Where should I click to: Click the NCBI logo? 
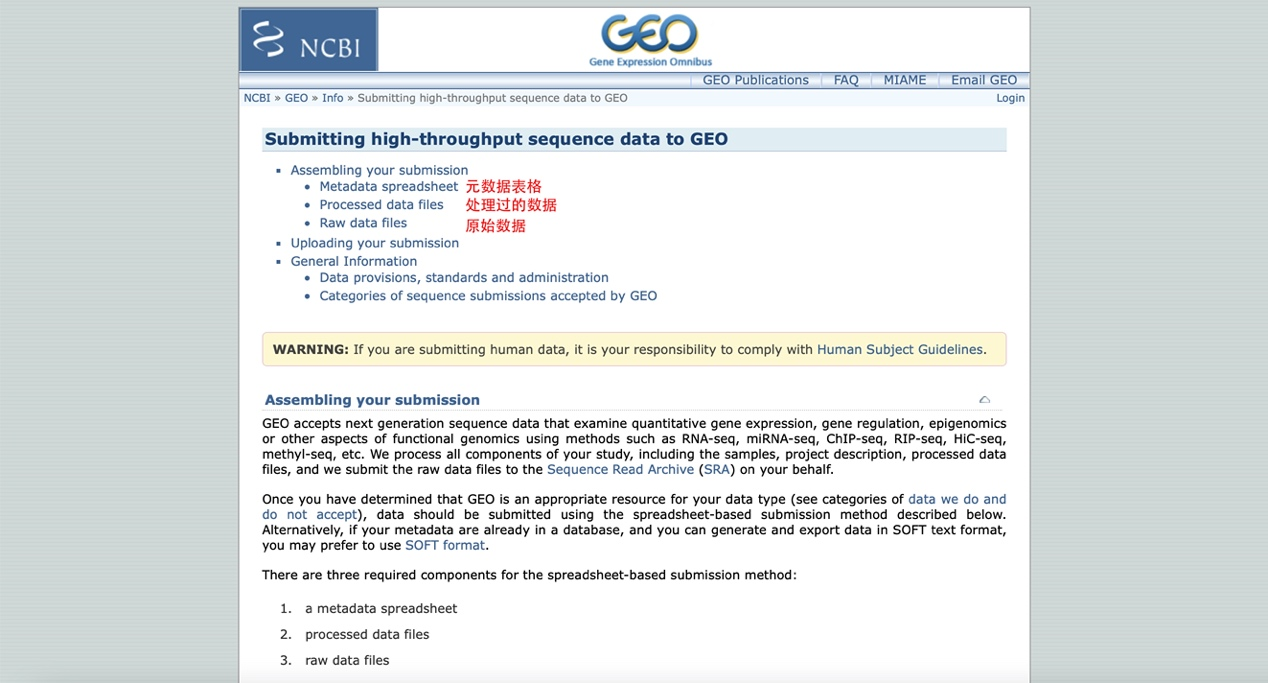pyautogui.click(x=308, y=40)
